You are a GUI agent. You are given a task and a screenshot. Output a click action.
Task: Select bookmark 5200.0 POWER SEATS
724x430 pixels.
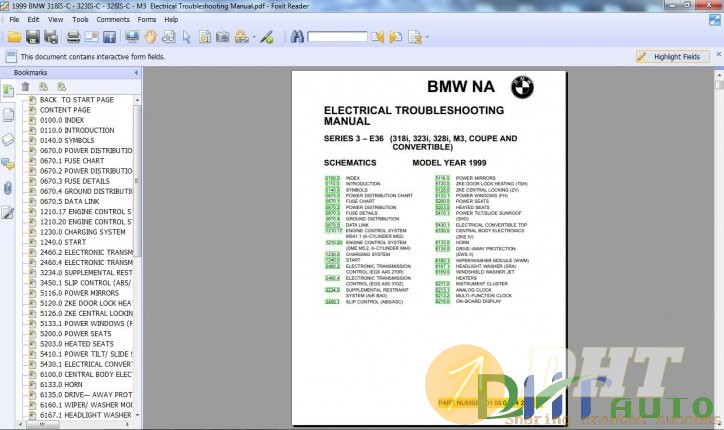76,333
